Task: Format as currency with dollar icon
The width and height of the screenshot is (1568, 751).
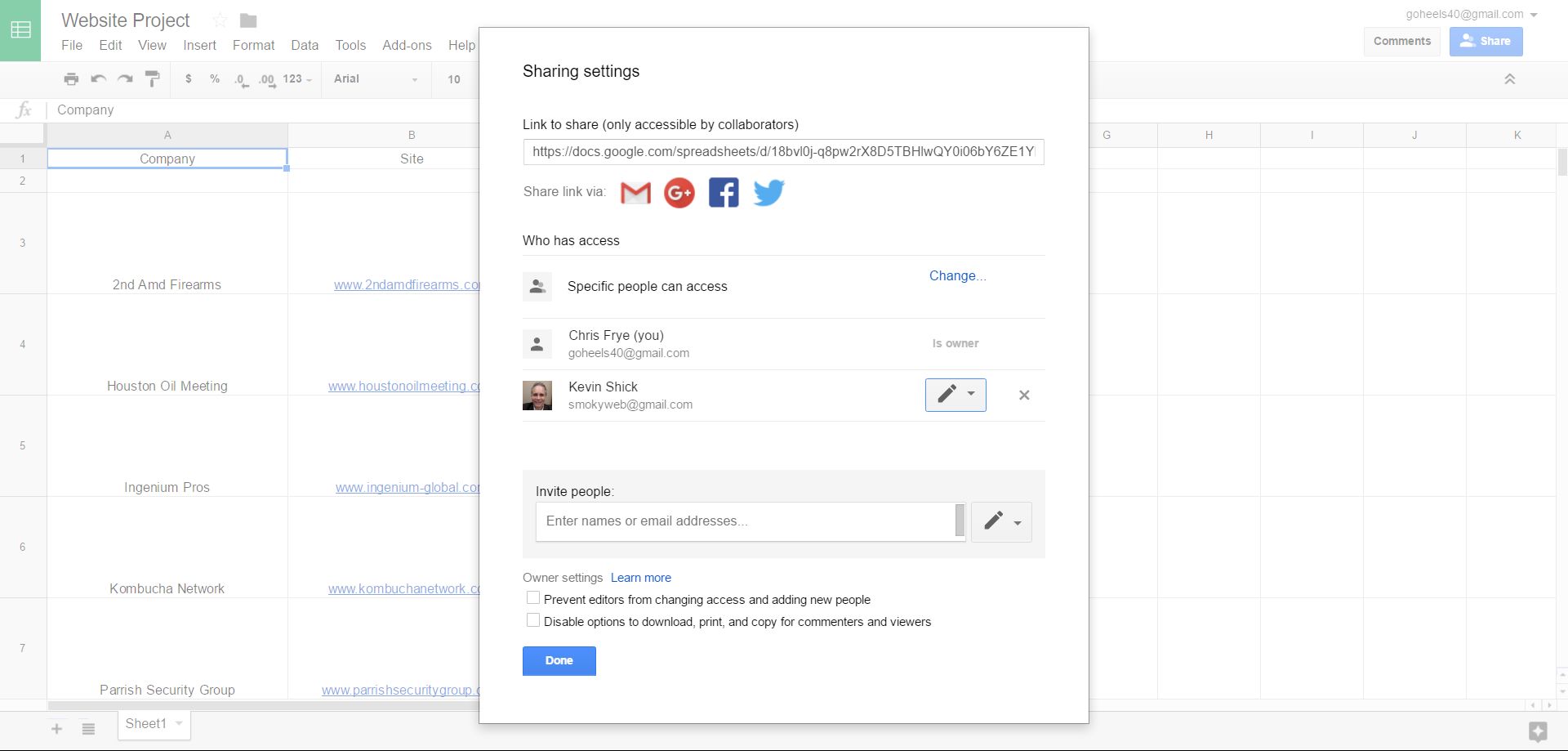Action: (189, 79)
